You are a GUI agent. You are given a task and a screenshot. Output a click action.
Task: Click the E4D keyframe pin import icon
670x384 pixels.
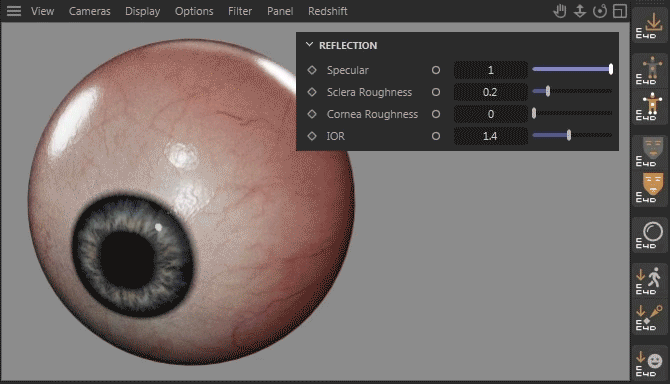(649, 317)
